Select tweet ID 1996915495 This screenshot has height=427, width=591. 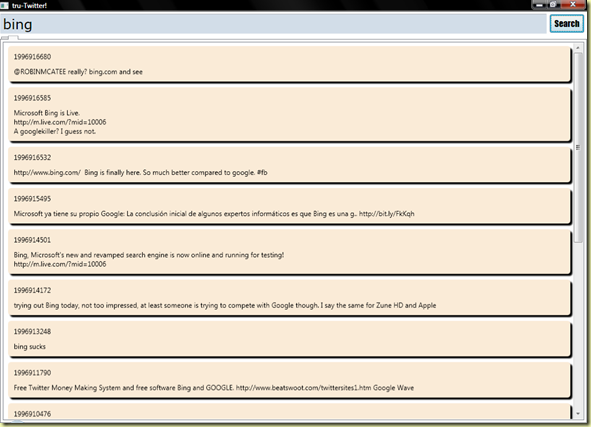click(32, 199)
